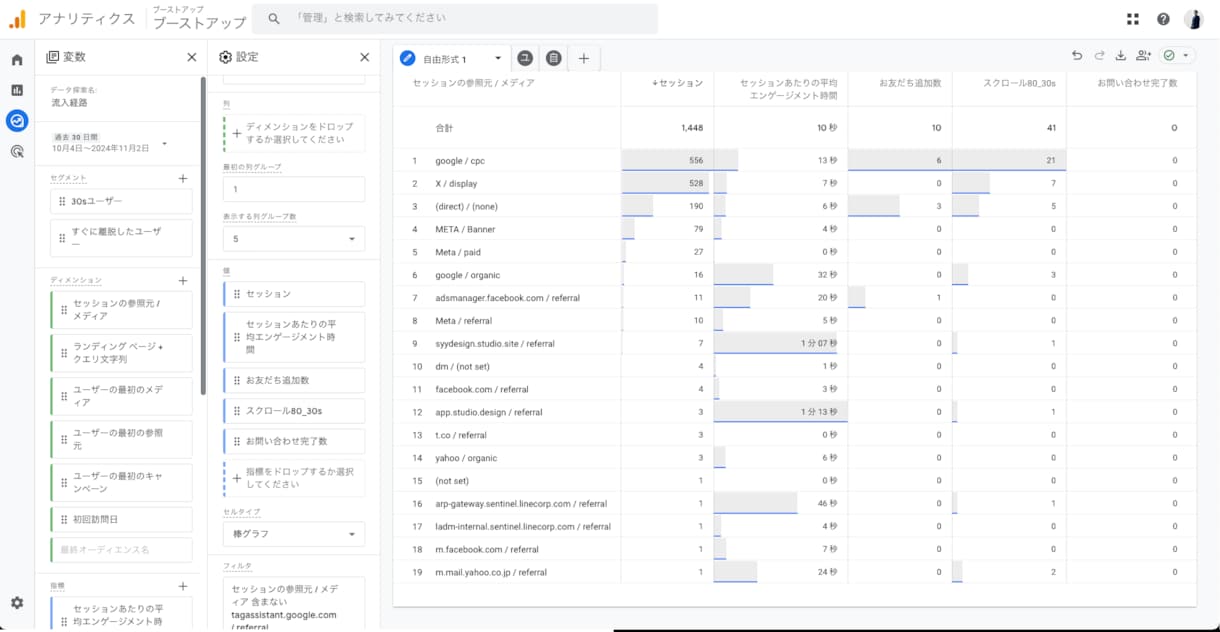Open the date range dropdown 過去30日間
Screen dimensions: 1220x632
click(x=109, y=143)
